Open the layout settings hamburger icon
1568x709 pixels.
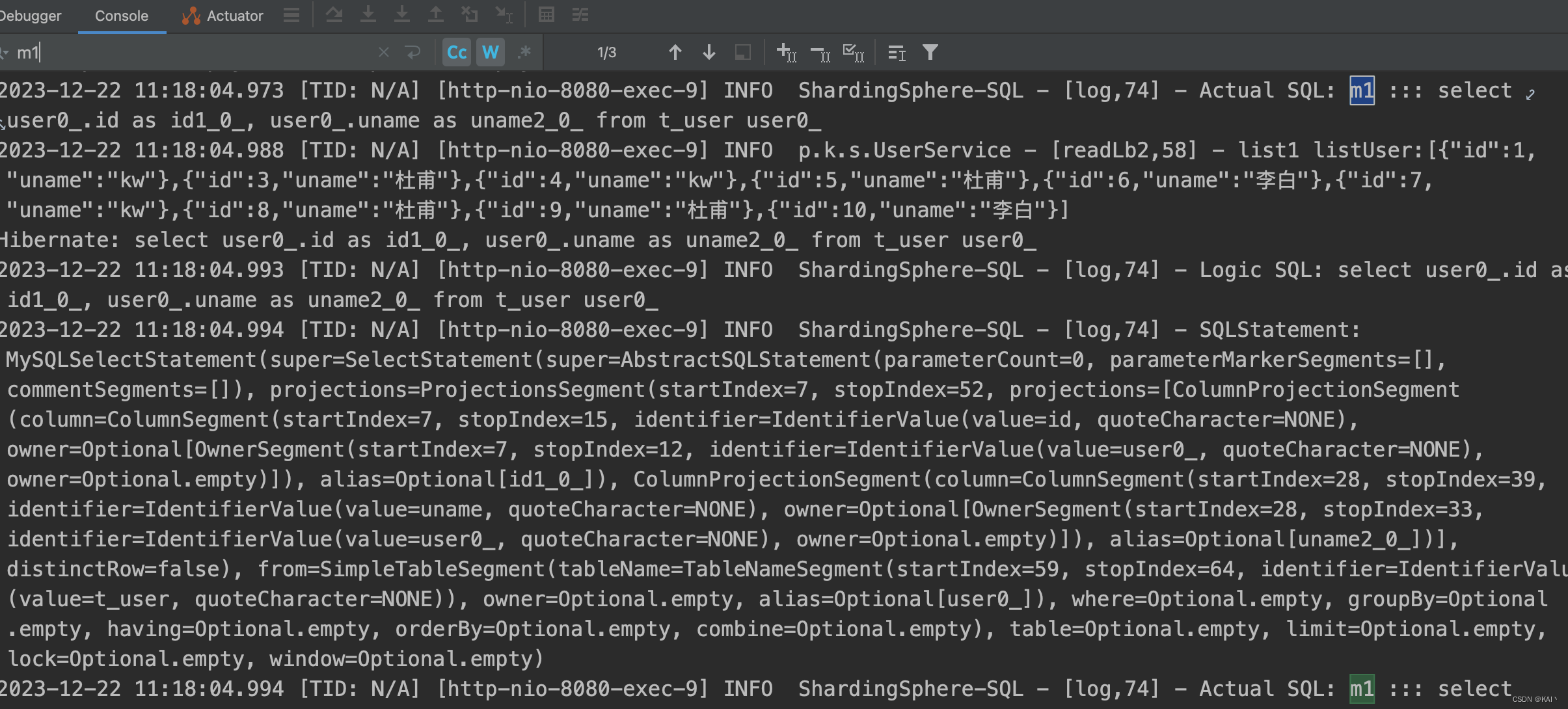[291, 14]
